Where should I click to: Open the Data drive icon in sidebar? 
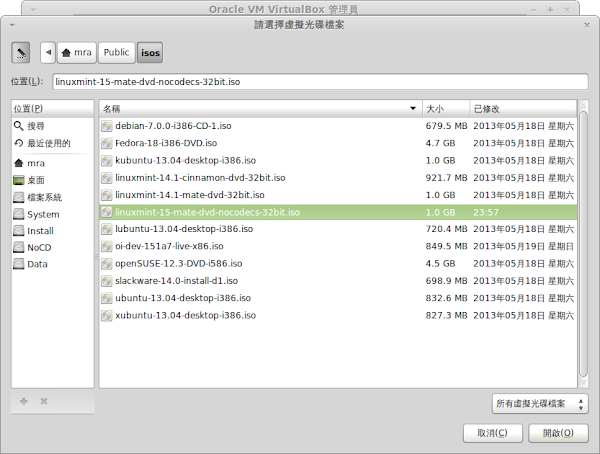pos(18,264)
